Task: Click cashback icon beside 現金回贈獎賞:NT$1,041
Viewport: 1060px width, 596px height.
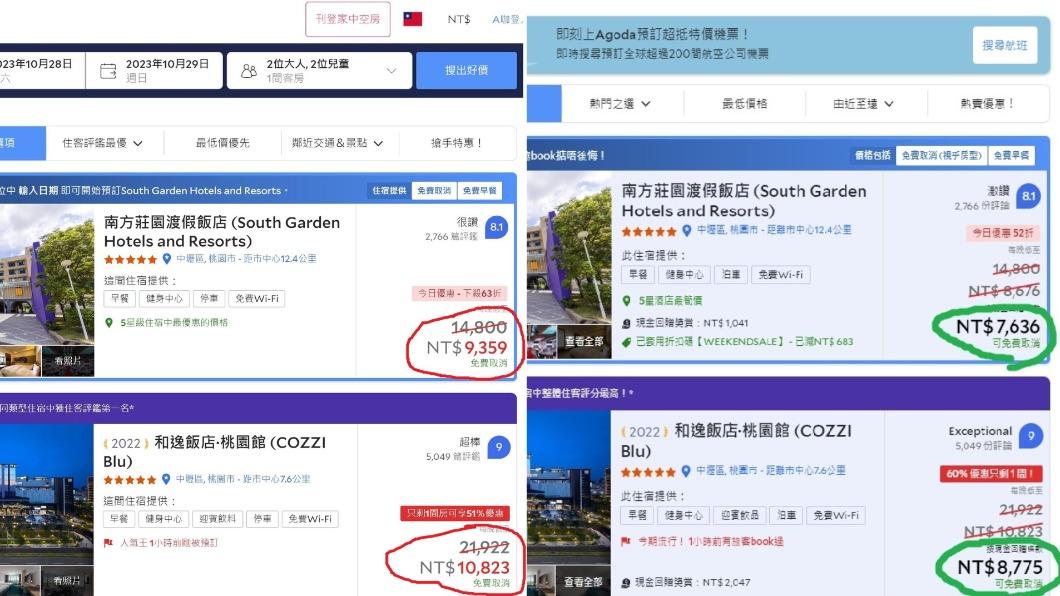Action: pos(627,324)
